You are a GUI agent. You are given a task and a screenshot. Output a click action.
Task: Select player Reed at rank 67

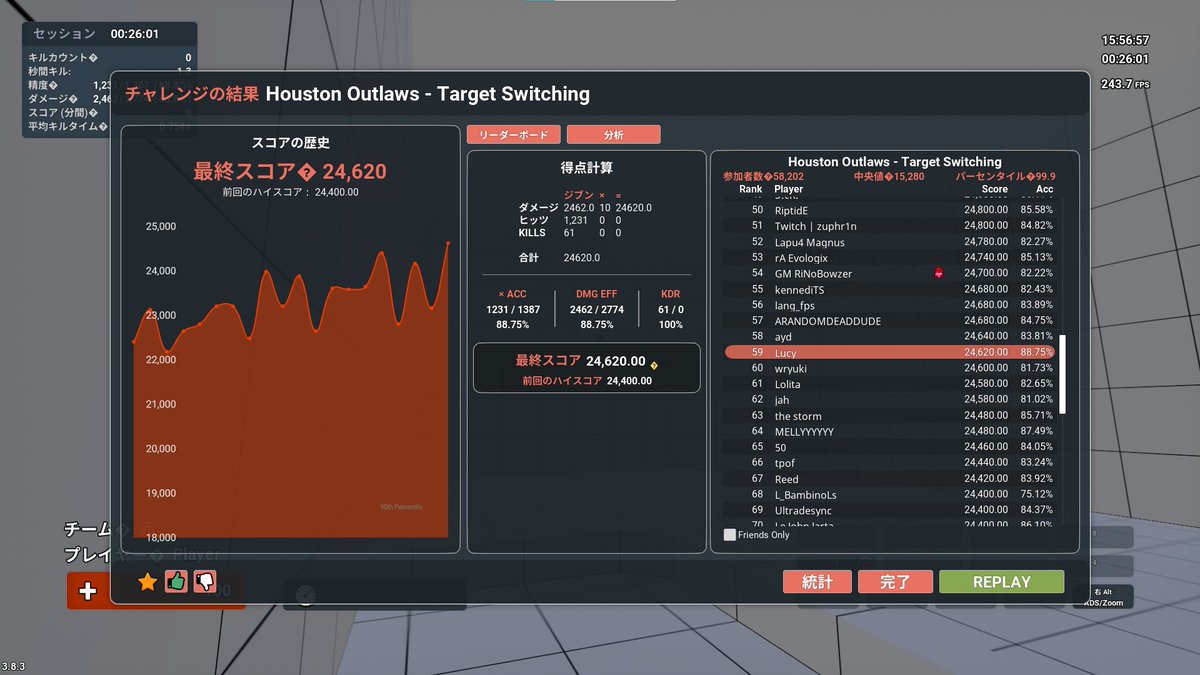(889, 479)
